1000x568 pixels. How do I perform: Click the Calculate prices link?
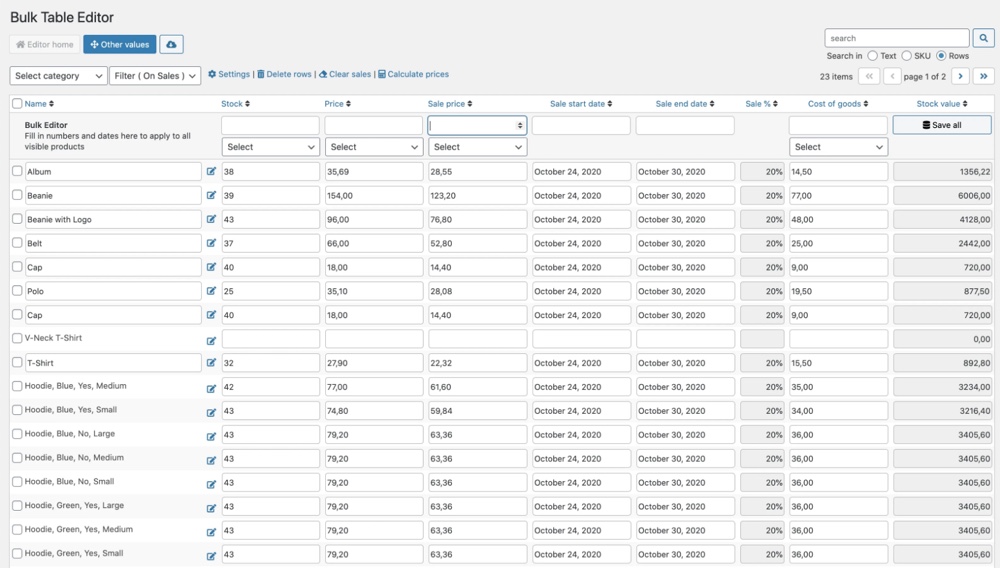pos(413,74)
